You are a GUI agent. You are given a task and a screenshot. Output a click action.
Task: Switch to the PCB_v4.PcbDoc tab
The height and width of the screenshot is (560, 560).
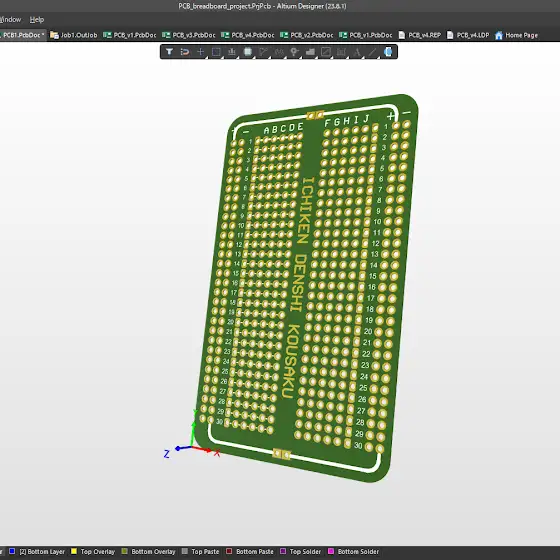pyautogui.click(x=248, y=35)
